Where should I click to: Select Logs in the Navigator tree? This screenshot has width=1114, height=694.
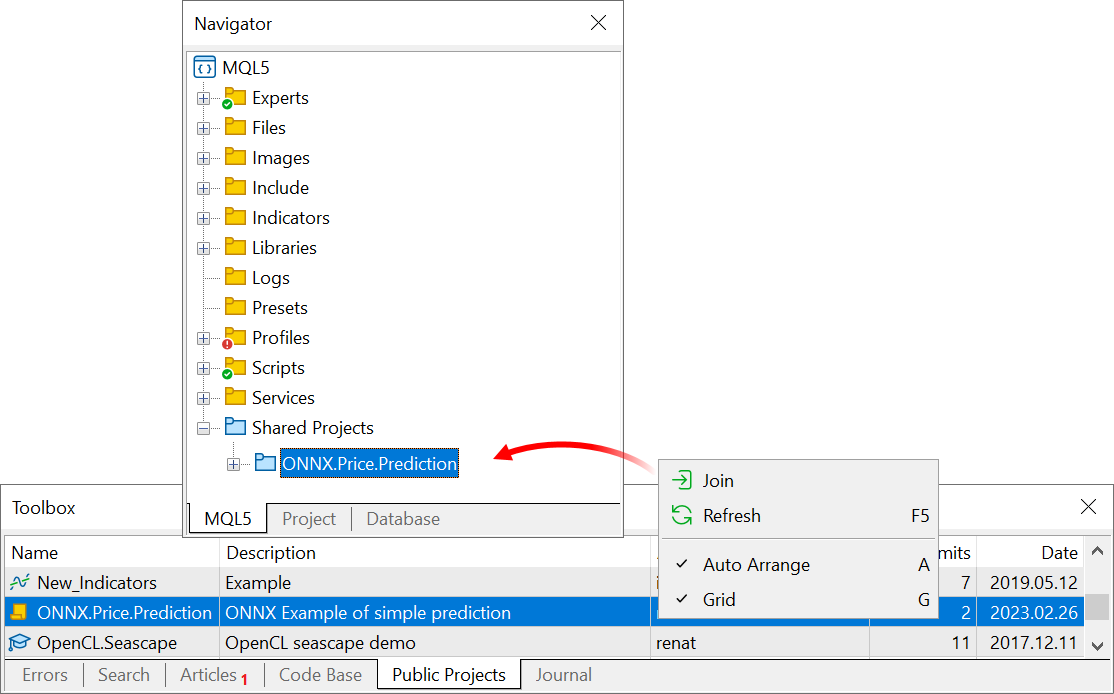pyautogui.click(x=272, y=277)
